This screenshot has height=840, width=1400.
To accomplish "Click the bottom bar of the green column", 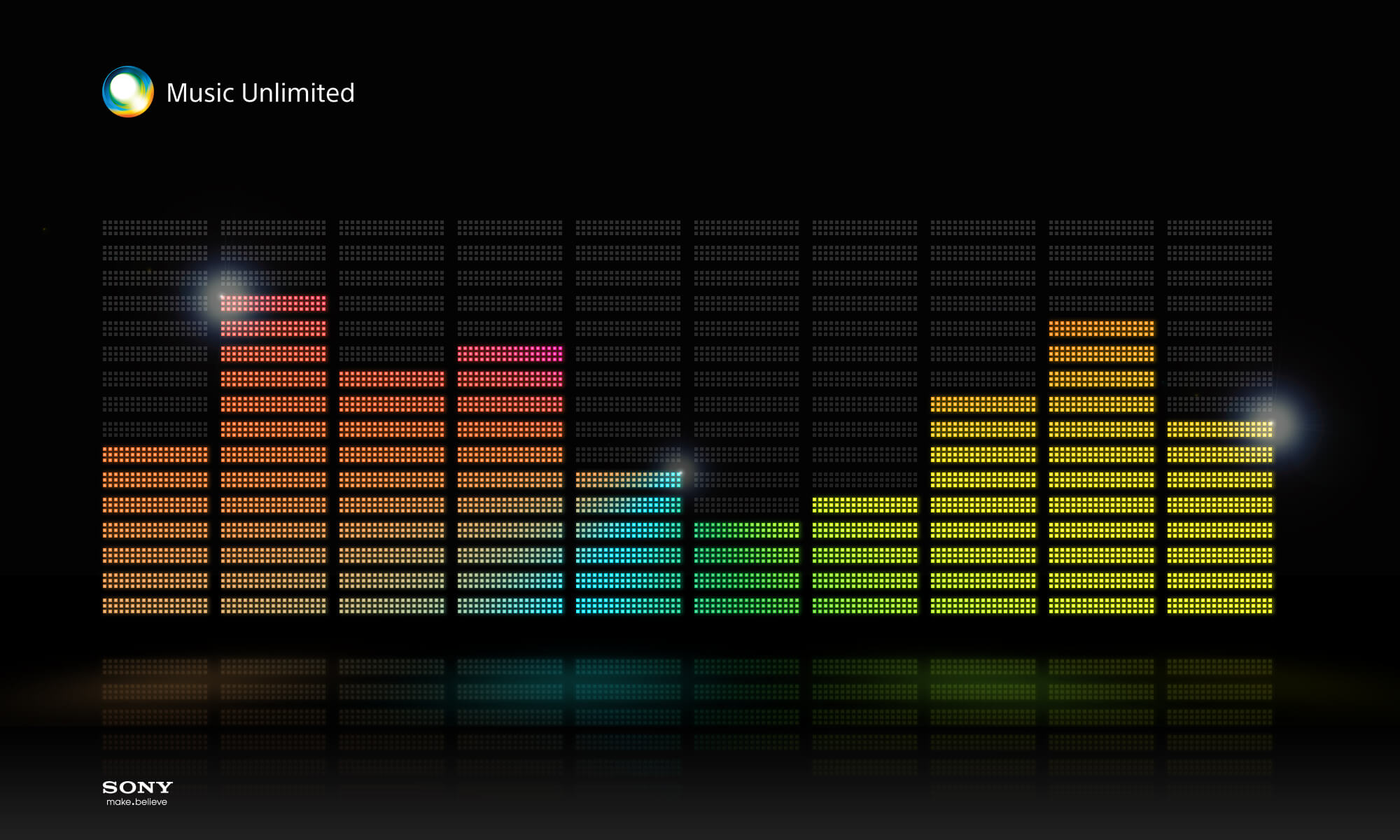I will [x=746, y=605].
